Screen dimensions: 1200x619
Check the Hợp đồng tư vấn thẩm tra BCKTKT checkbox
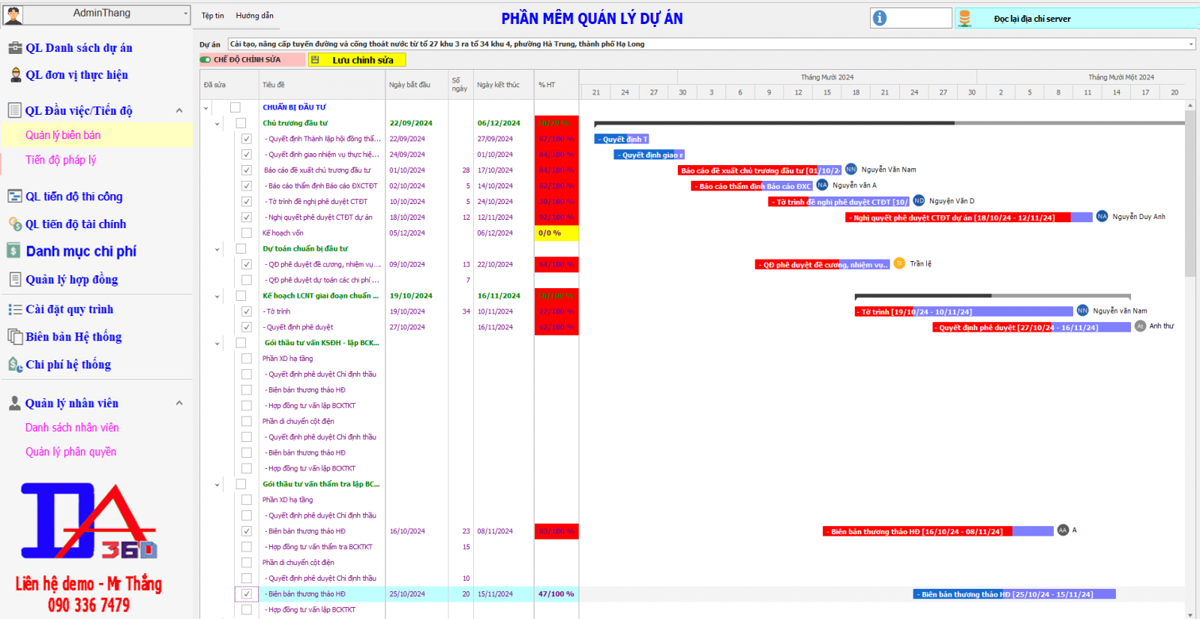[x=247, y=547]
